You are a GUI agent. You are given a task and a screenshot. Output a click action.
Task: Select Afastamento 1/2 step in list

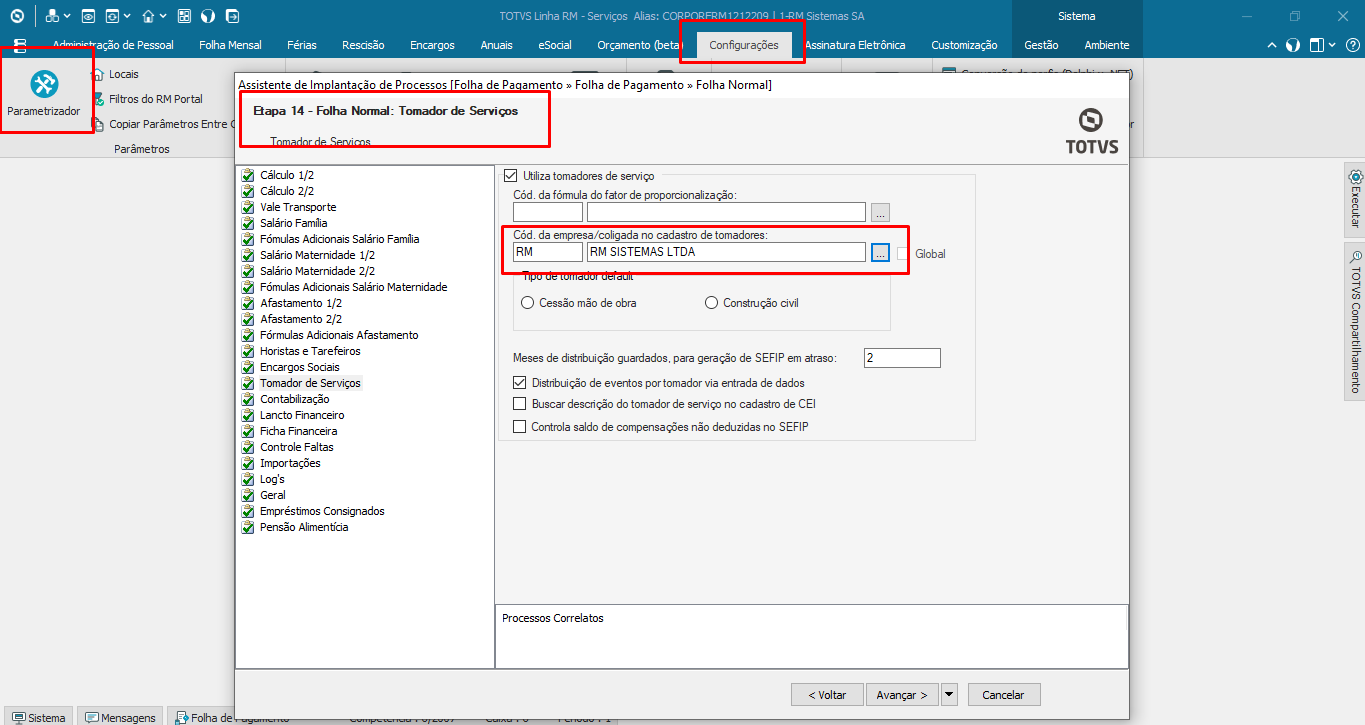301,303
